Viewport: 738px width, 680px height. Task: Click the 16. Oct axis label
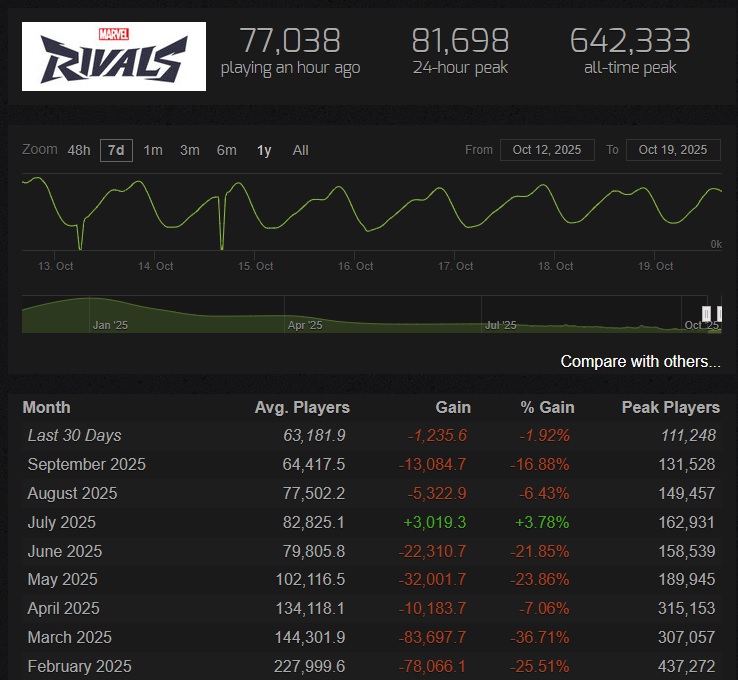[355, 266]
